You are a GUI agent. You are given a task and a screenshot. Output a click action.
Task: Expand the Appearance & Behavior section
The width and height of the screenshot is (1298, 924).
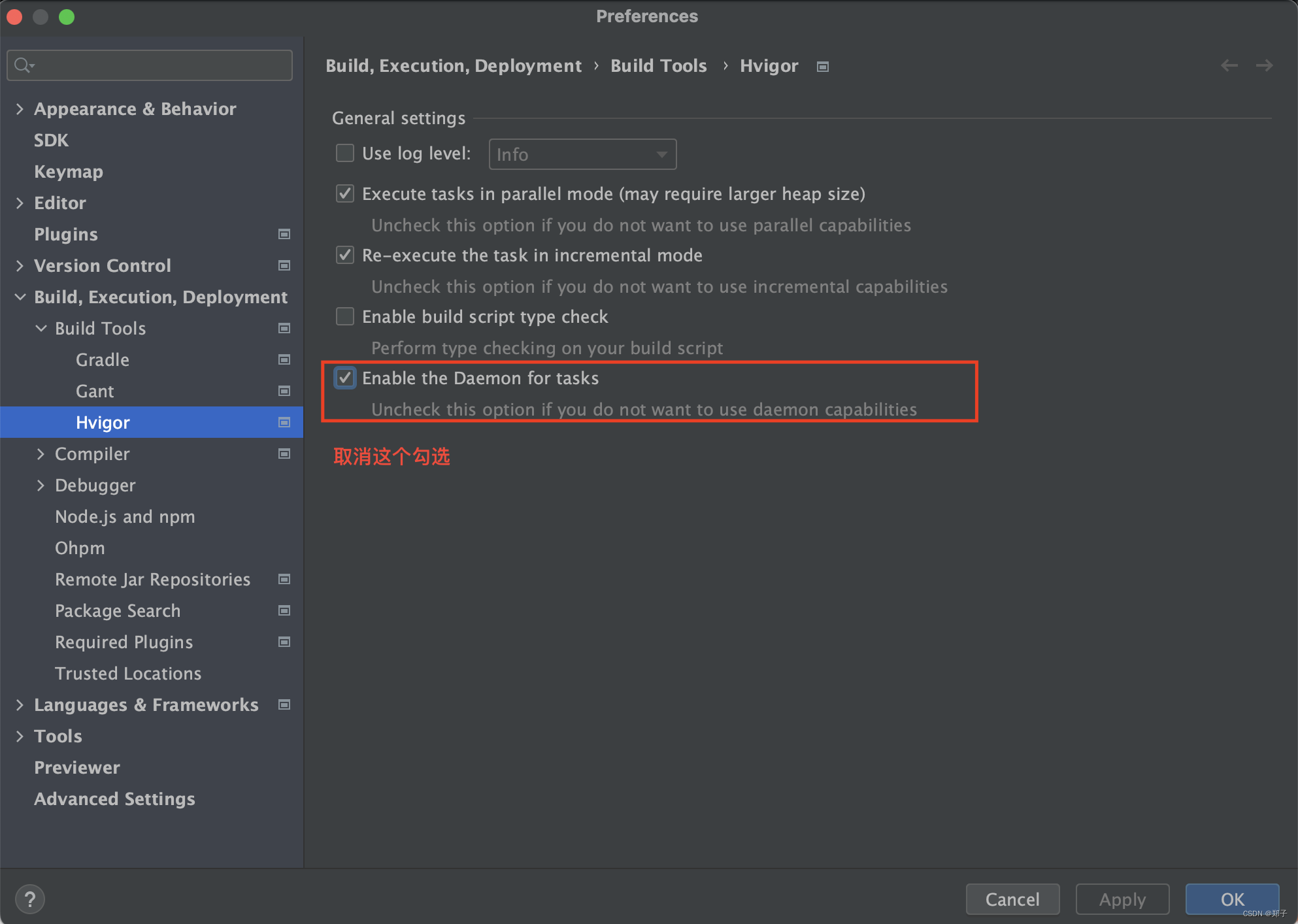point(20,108)
